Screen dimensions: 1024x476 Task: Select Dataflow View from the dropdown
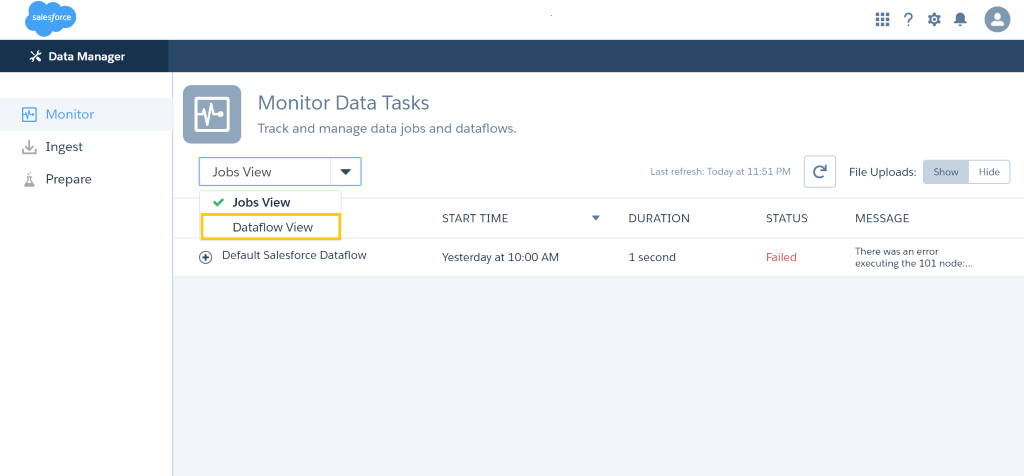point(271,227)
